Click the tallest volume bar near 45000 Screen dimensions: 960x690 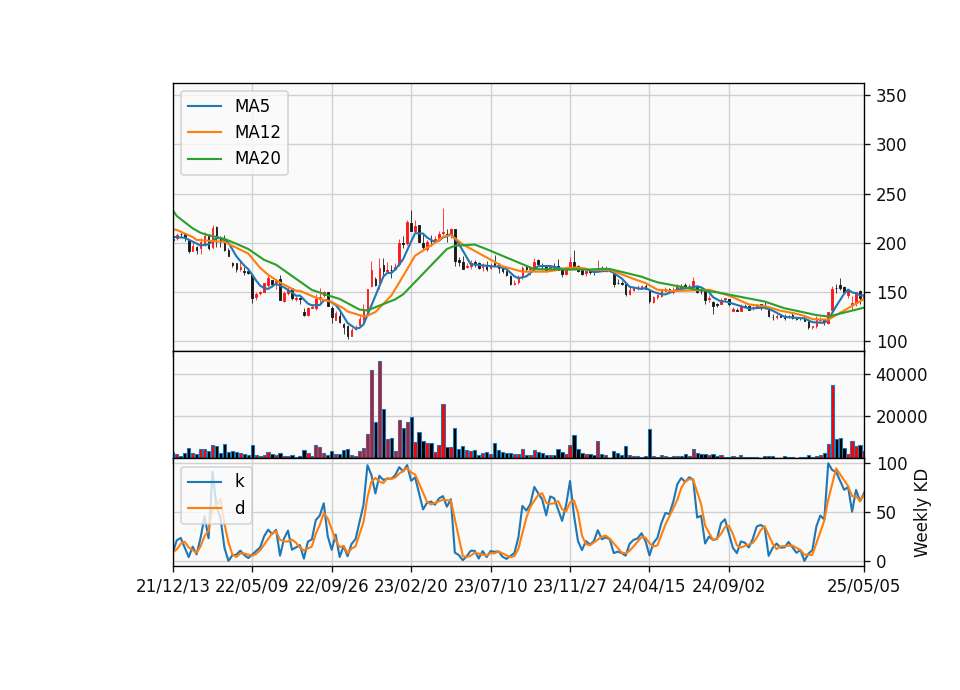pyautogui.click(x=380, y=410)
